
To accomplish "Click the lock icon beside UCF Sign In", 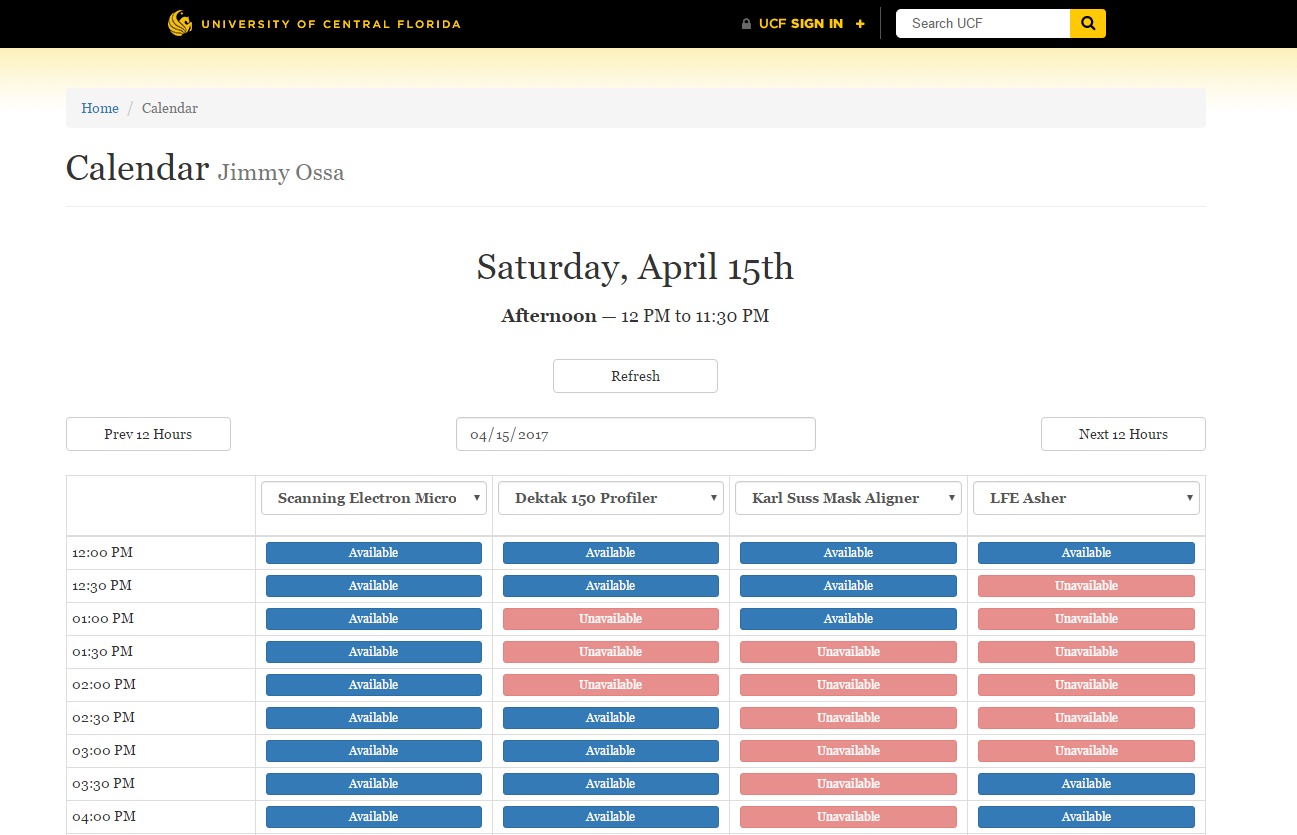I will (746, 24).
